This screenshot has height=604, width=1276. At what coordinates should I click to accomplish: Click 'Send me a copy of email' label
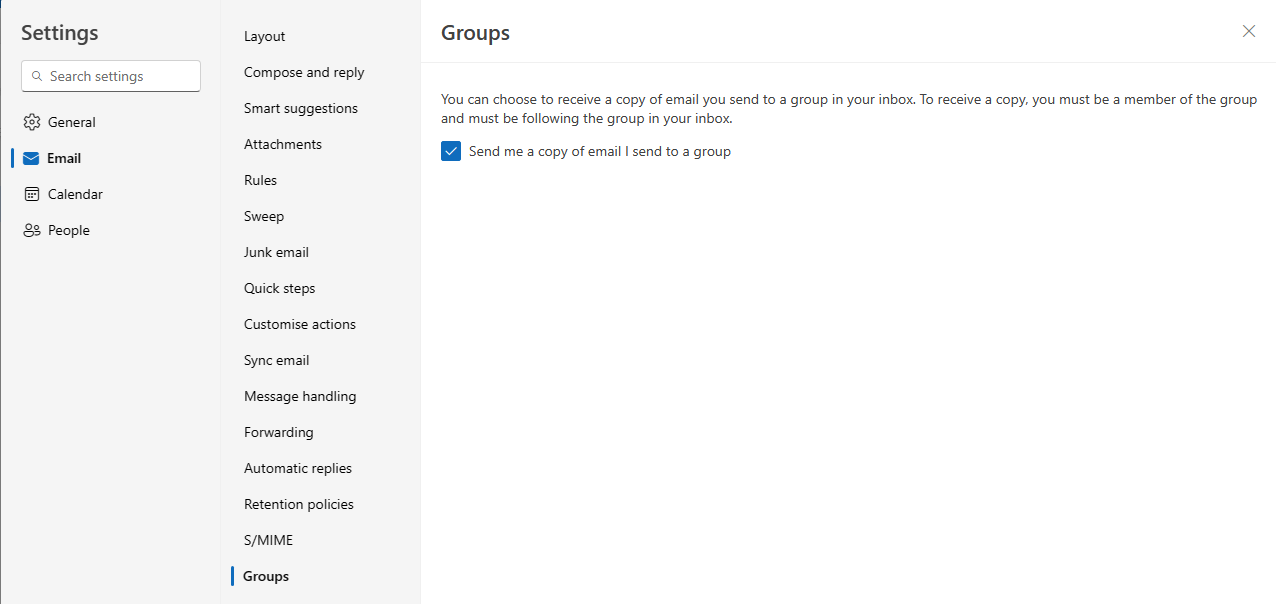[600, 152]
